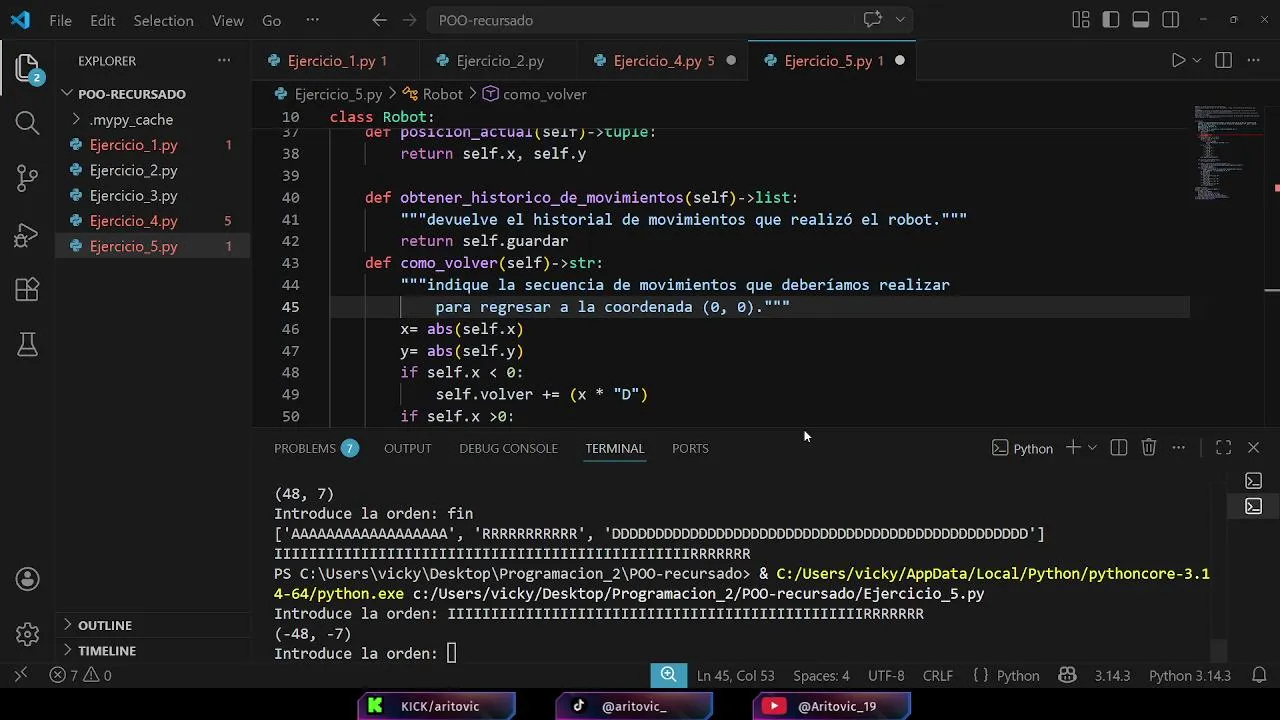The height and width of the screenshot is (720, 1280).
Task: Switch to the OUTPUT panel tab
Action: 407,448
